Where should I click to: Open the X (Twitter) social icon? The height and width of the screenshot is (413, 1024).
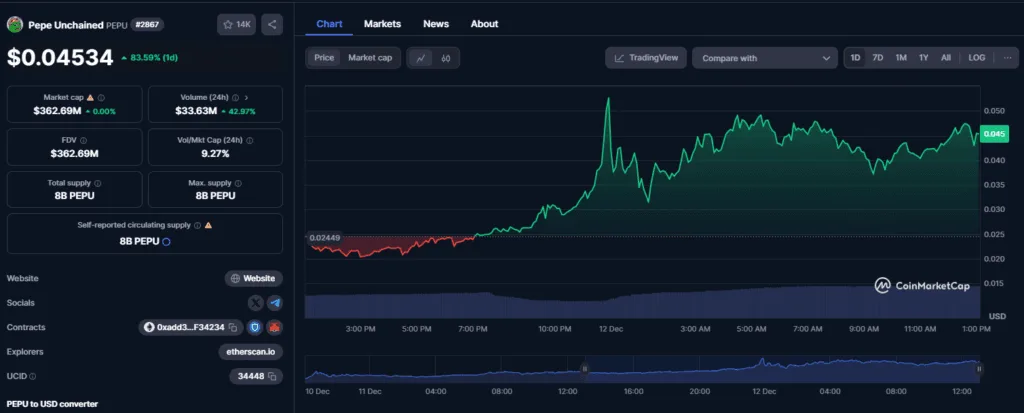click(x=256, y=303)
